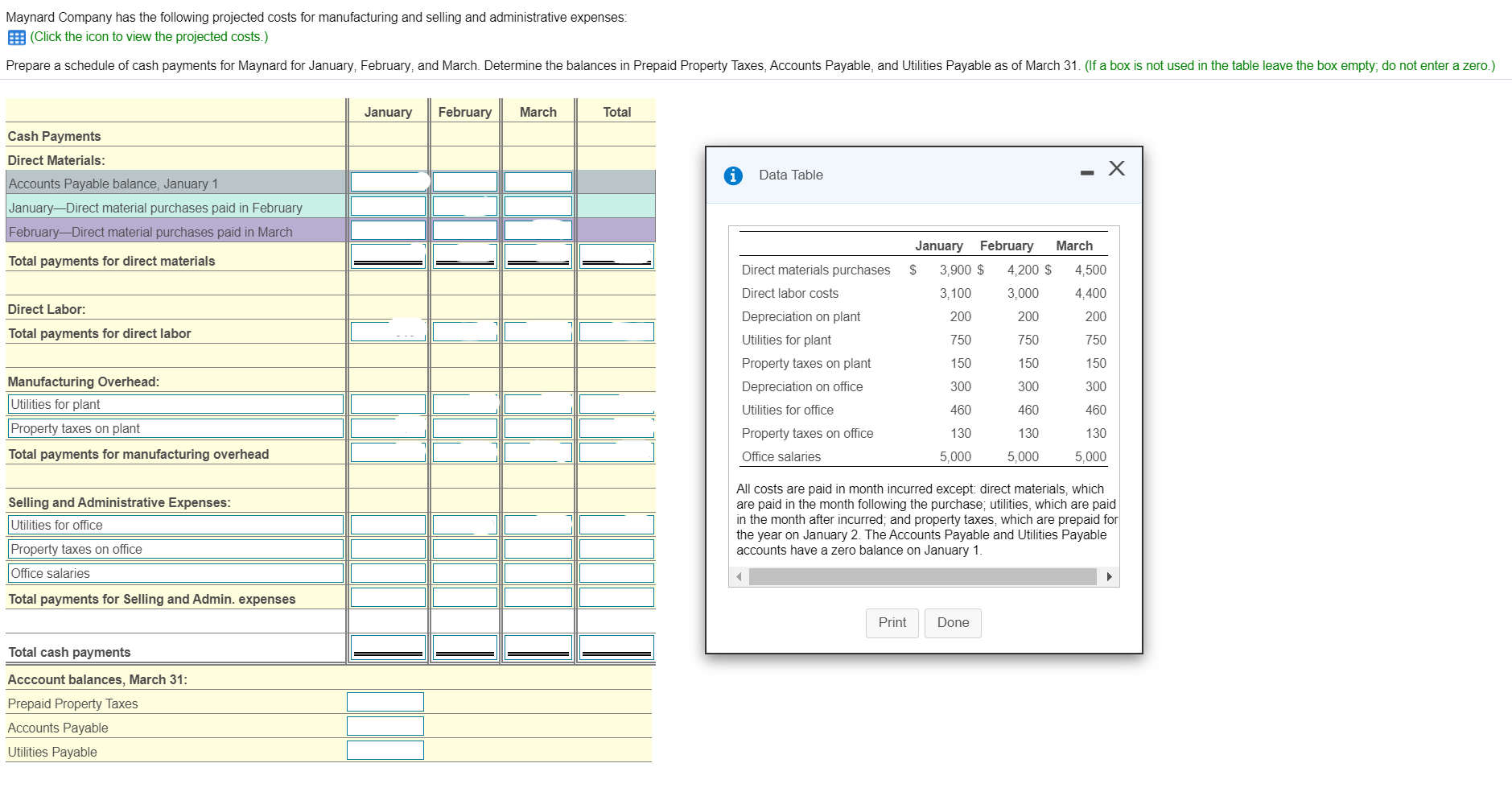
Task: Select January Property taxes on plant field
Action: click(x=388, y=428)
